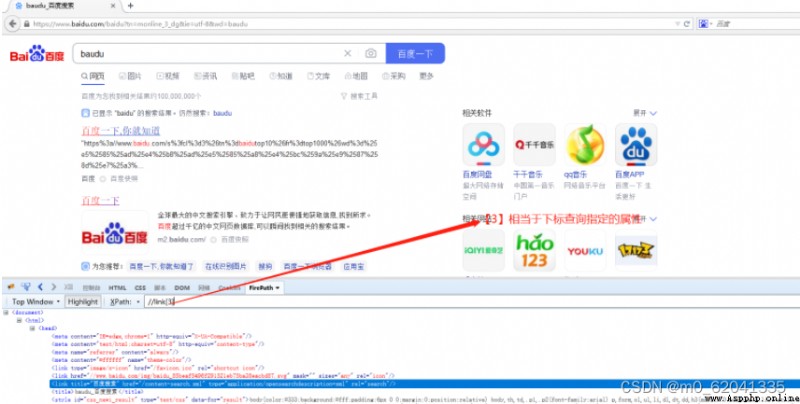Select the 地图 search category
The height and width of the screenshot is (404, 800).
356,76
